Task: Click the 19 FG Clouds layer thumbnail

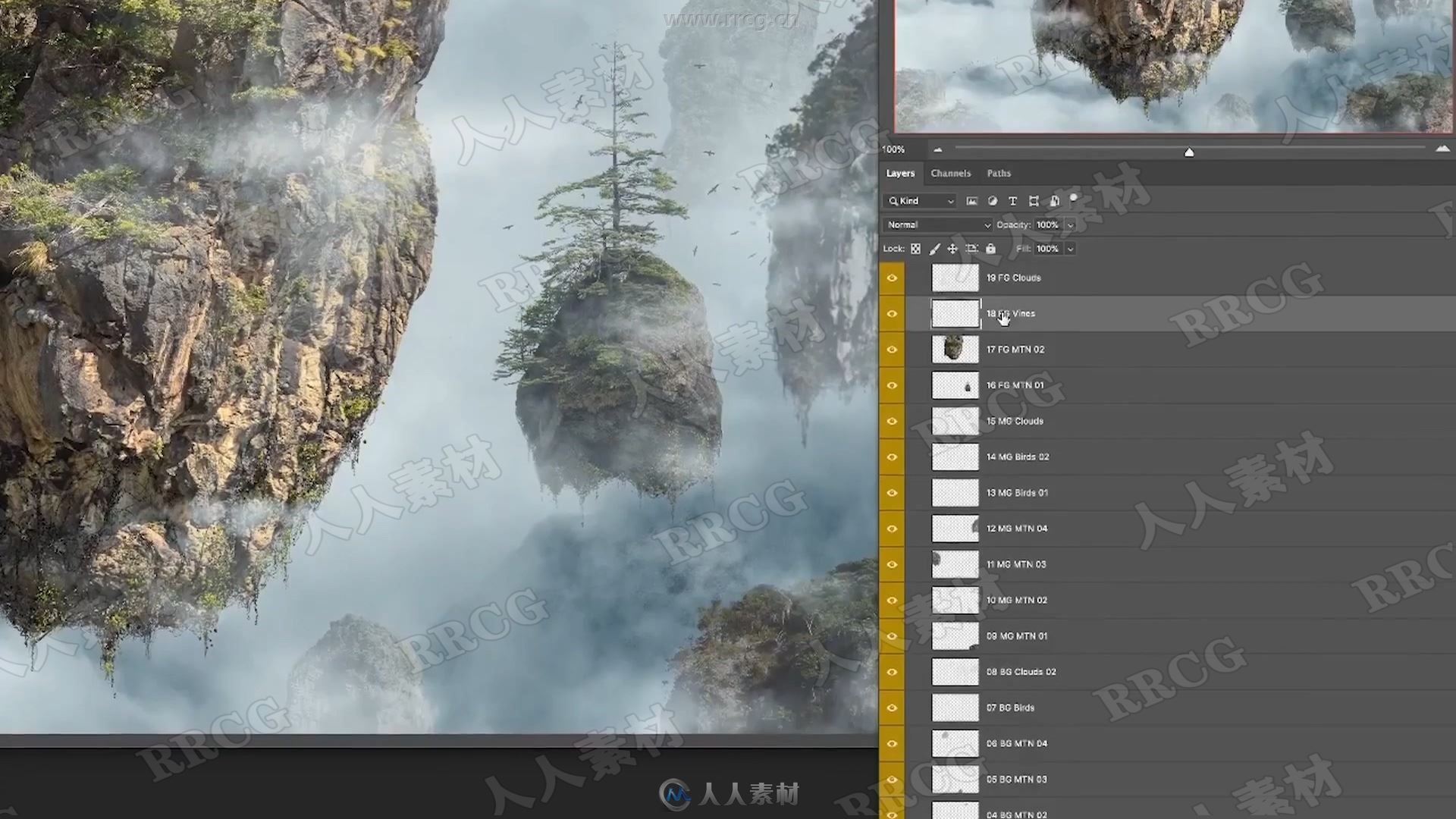Action: [955, 278]
